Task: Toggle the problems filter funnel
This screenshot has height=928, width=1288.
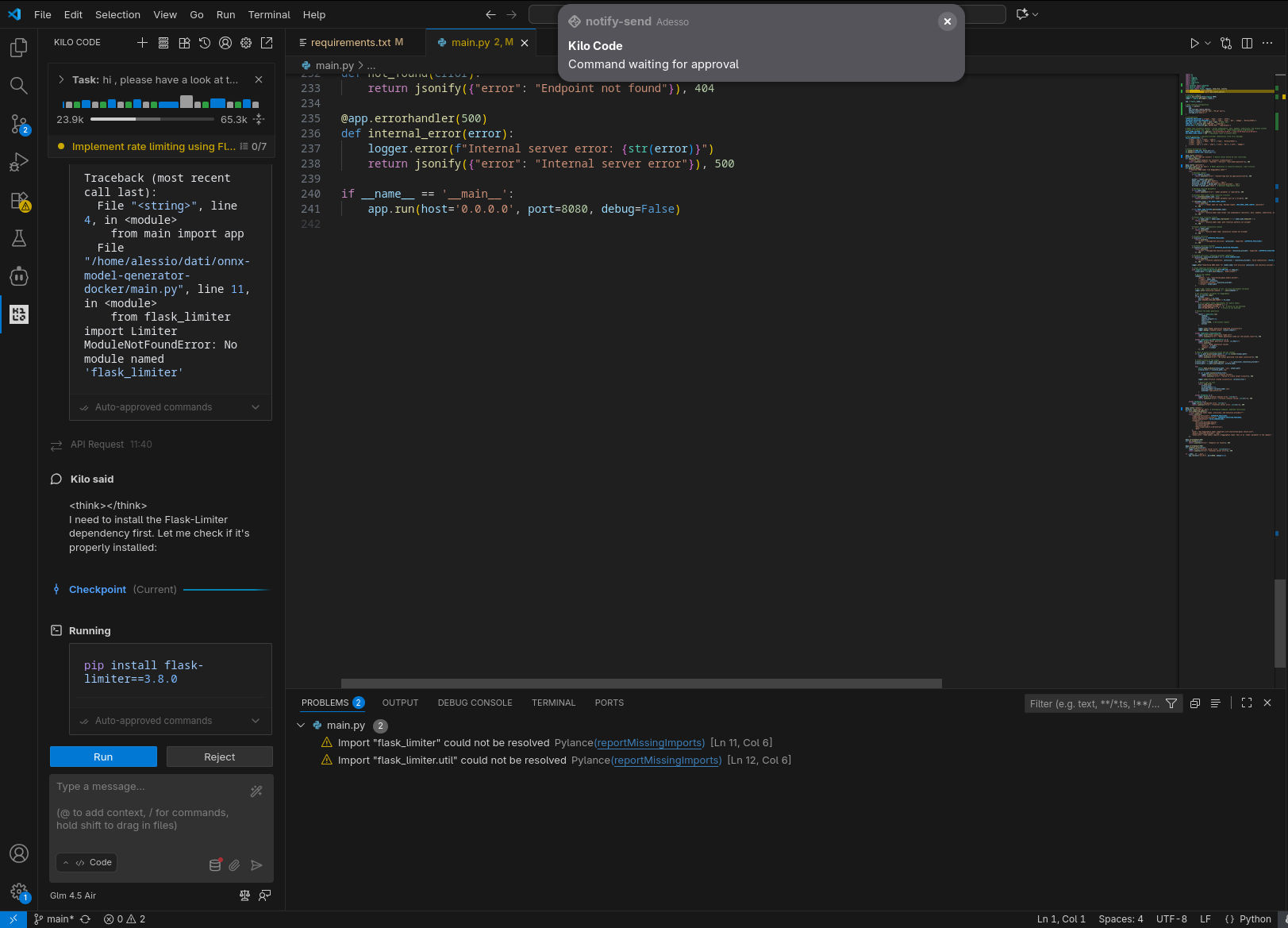Action: coord(1171,703)
